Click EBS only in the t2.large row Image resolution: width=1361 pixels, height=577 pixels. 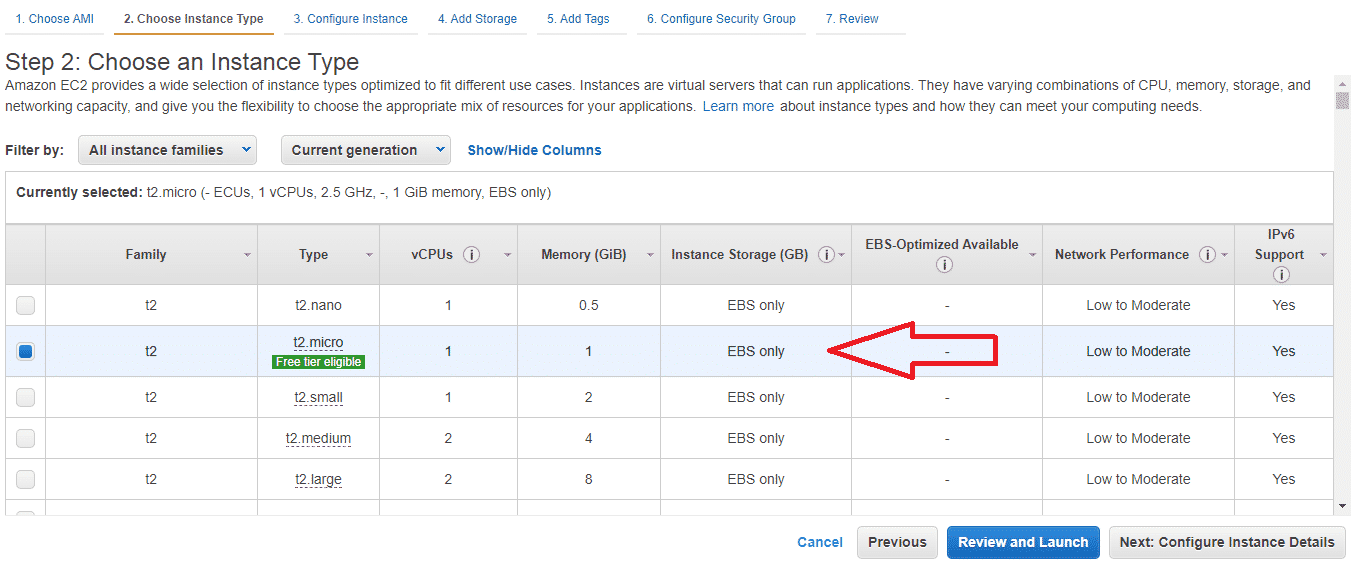756,479
